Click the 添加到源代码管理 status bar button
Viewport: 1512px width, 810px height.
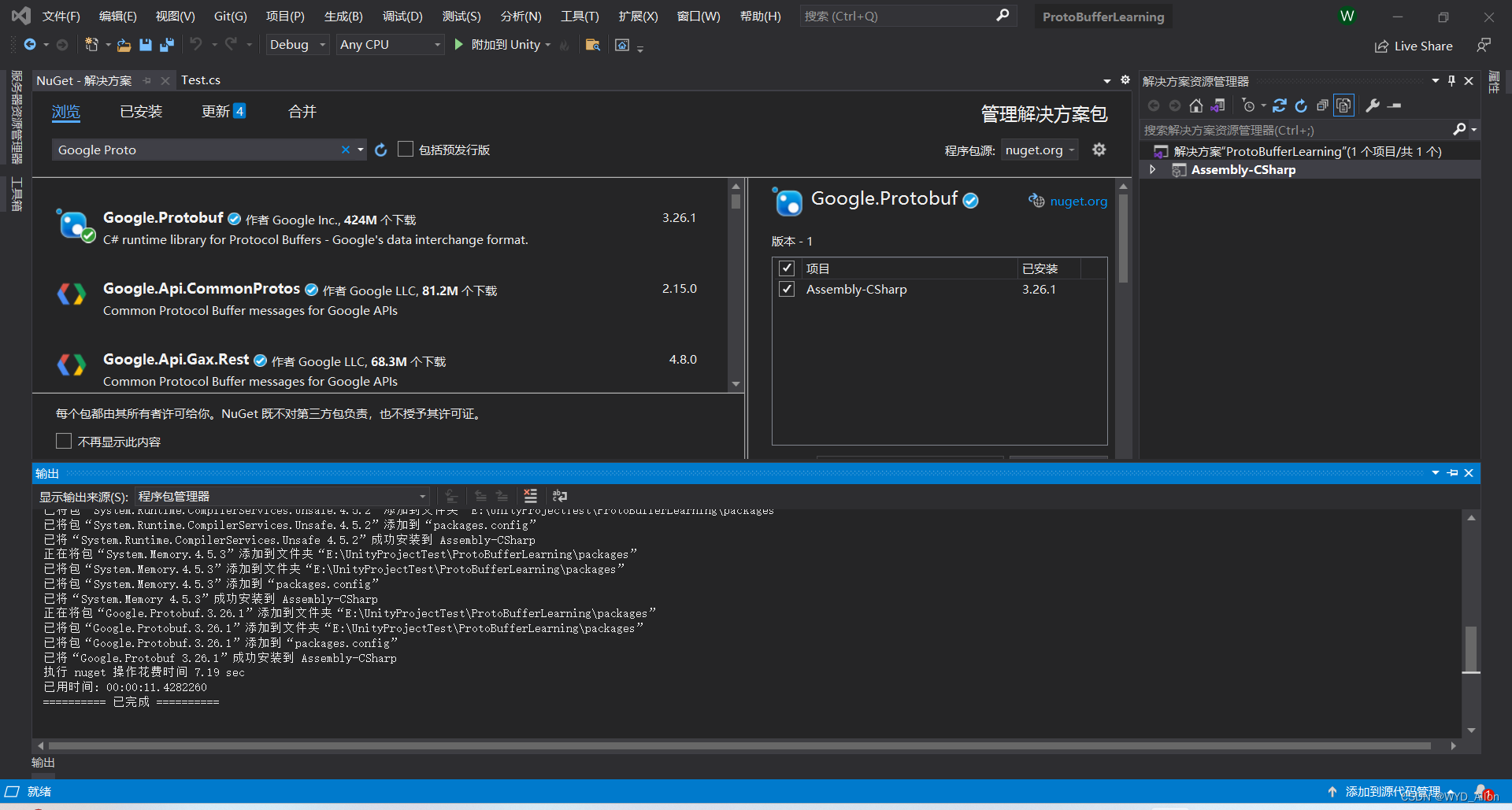click(1392, 791)
